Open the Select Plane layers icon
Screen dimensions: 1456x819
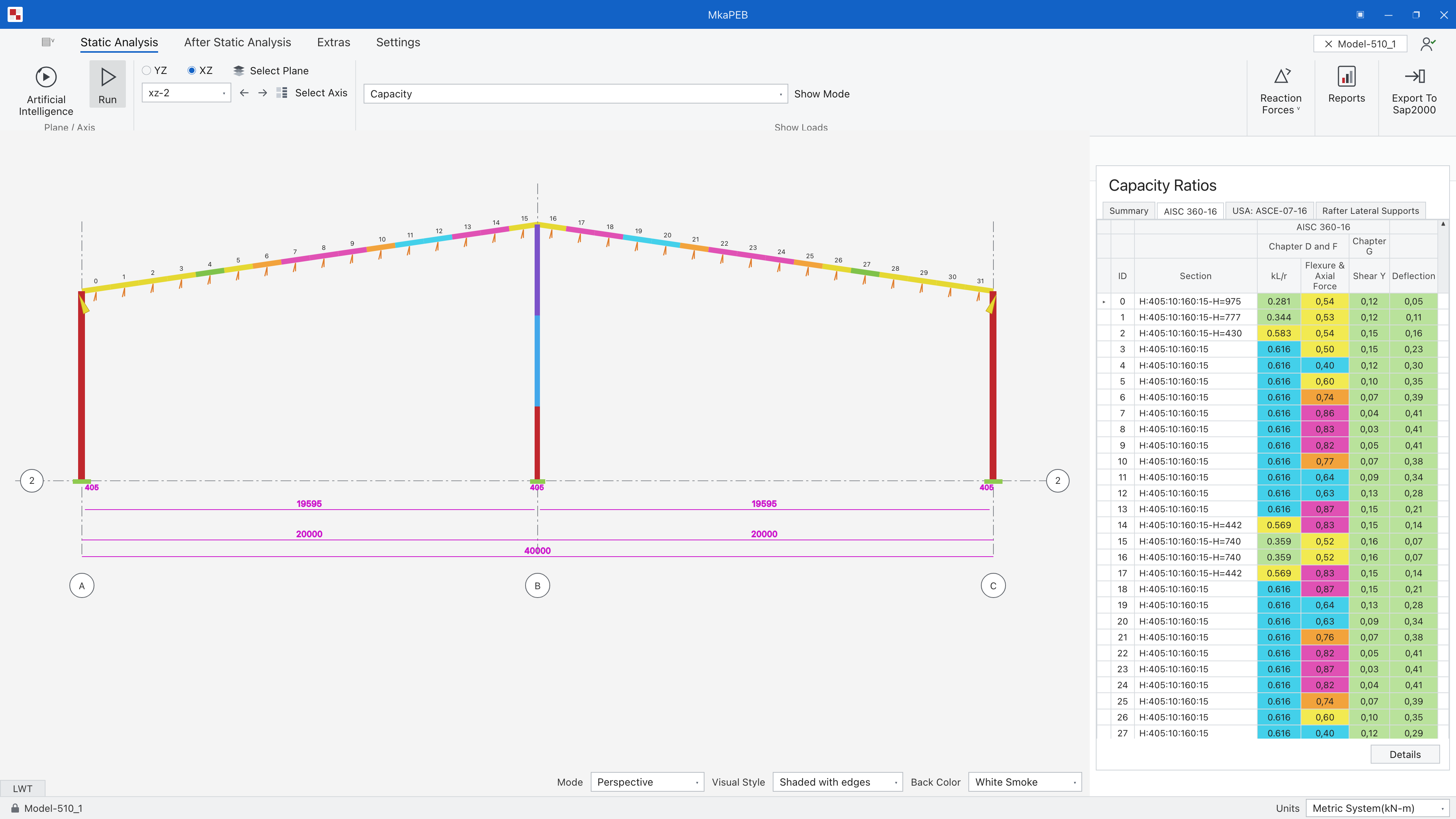tap(238, 71)
